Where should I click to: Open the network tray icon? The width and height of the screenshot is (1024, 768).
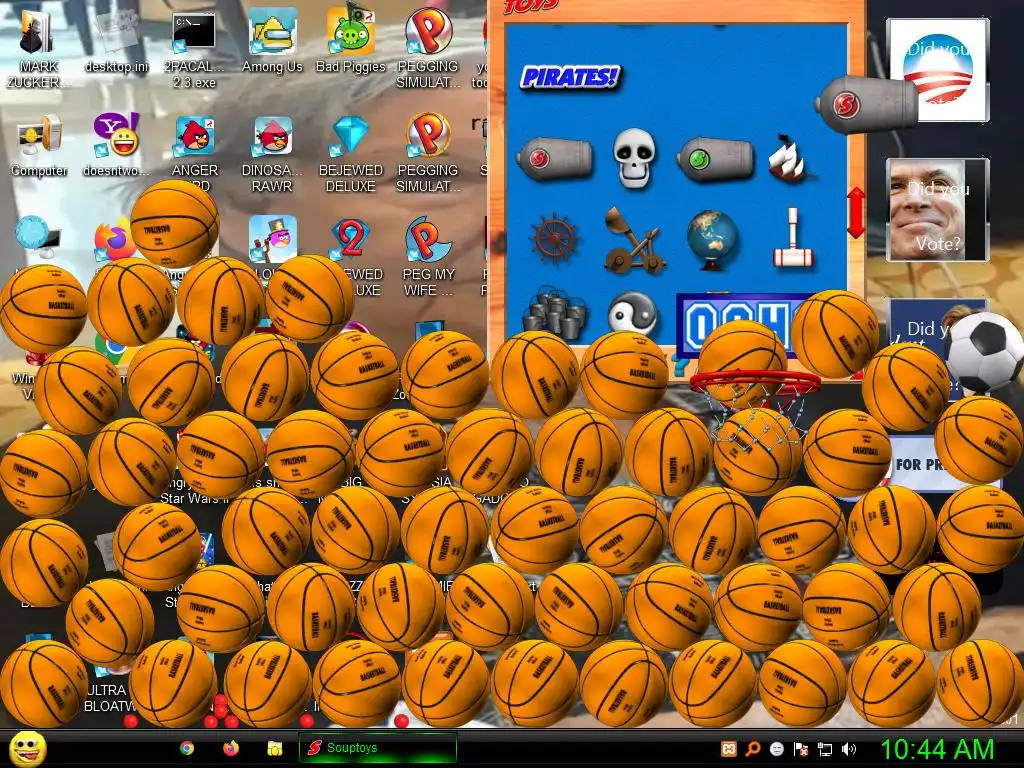pyautogui.click(x=825, y=749)
